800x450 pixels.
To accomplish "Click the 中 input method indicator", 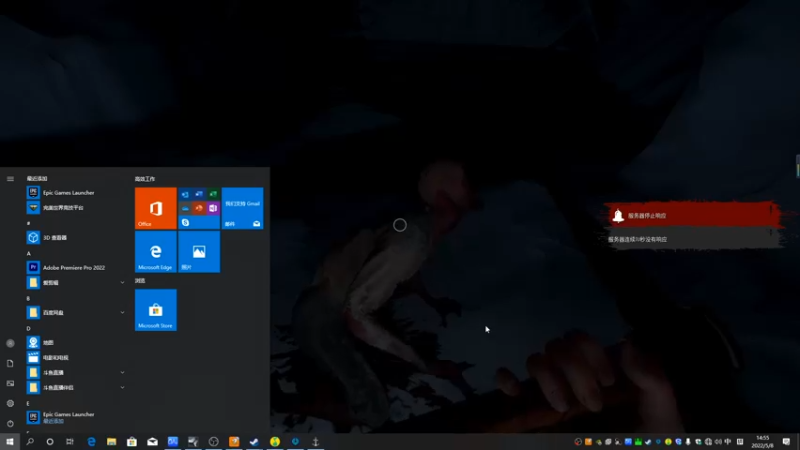I will coord(728,442).
